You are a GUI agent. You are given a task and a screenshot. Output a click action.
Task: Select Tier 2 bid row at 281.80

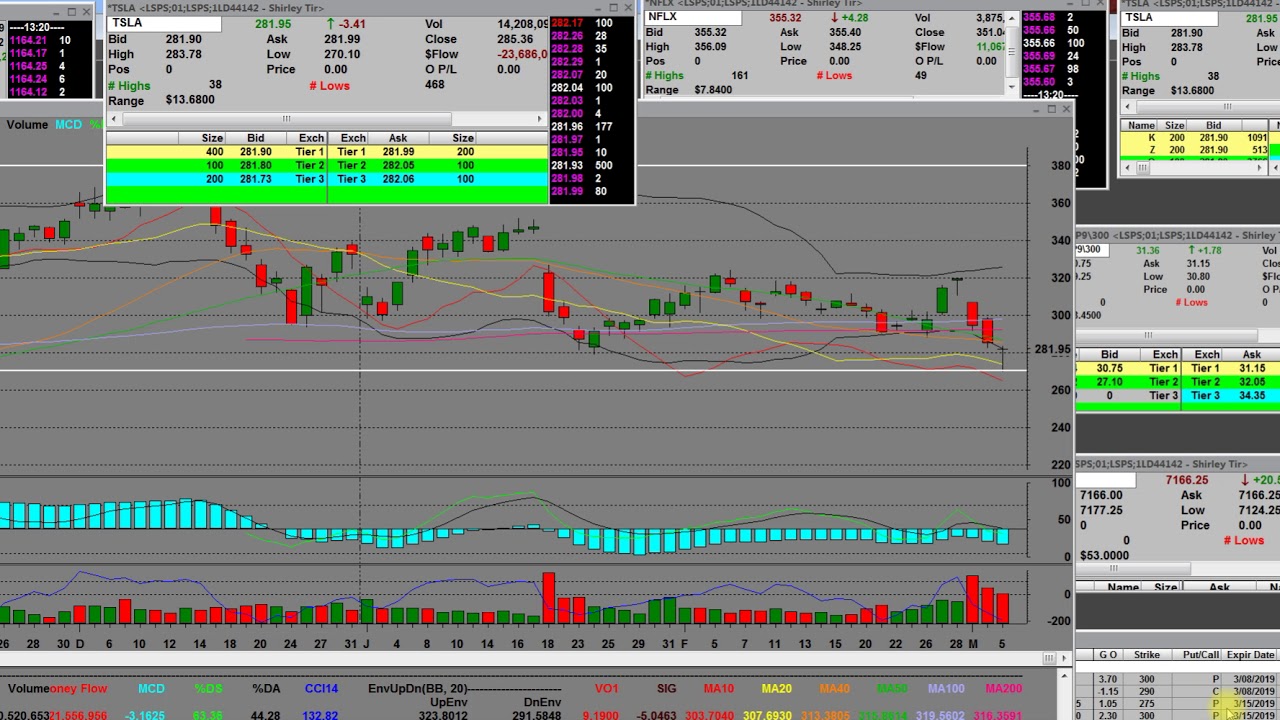217,165
